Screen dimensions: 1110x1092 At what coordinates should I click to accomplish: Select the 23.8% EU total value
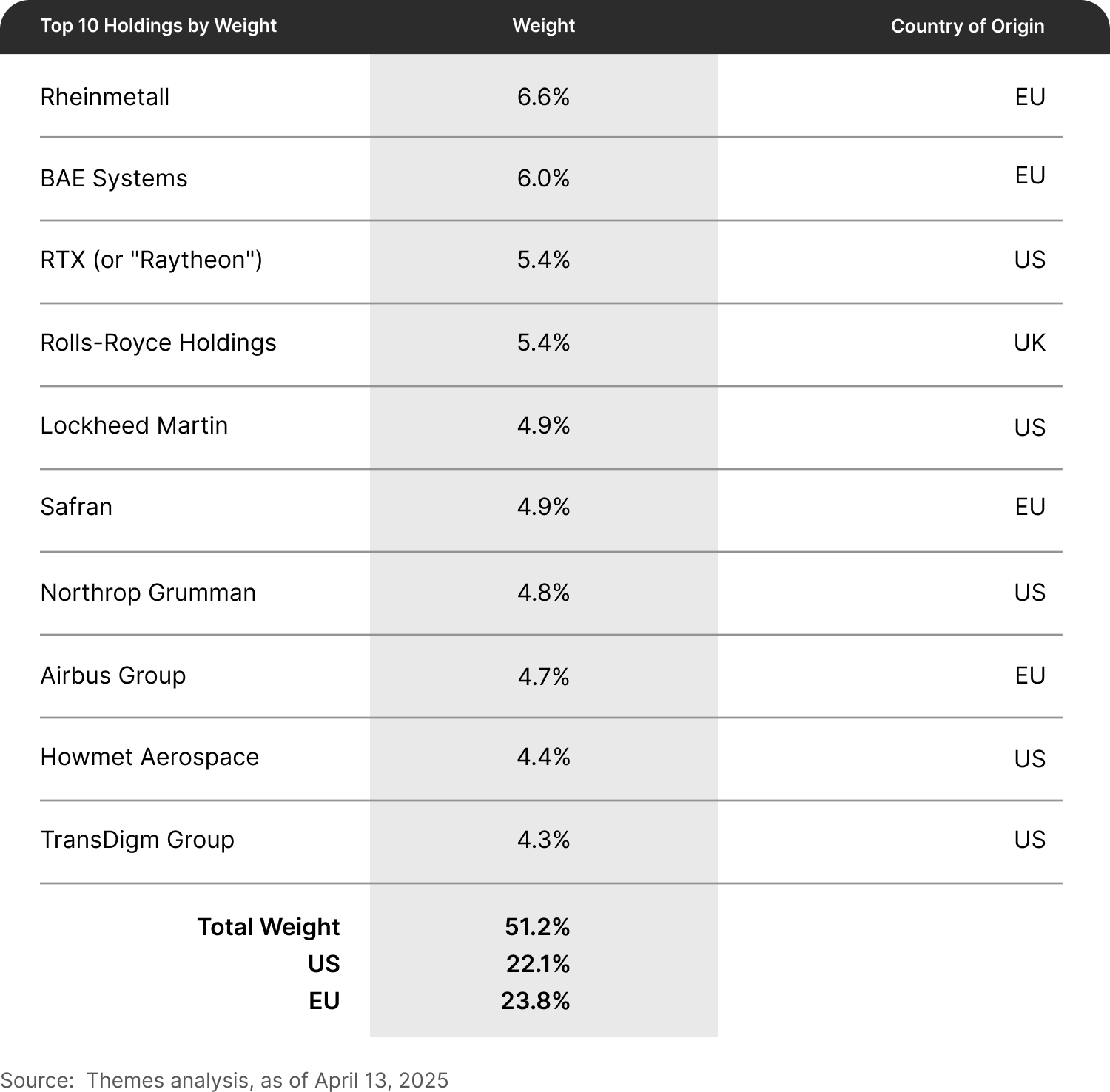point(536,1001)
